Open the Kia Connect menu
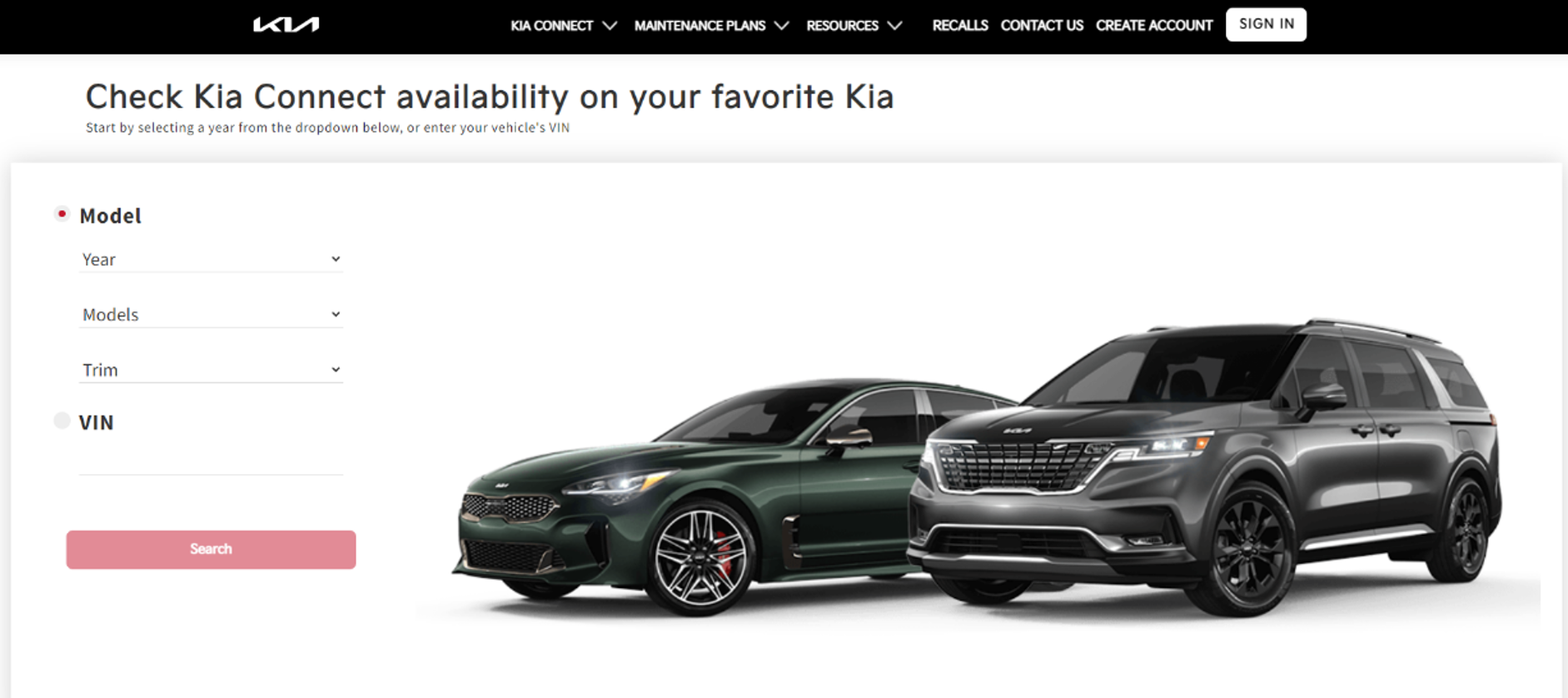The image size is (1568, 698). [551, 26]
